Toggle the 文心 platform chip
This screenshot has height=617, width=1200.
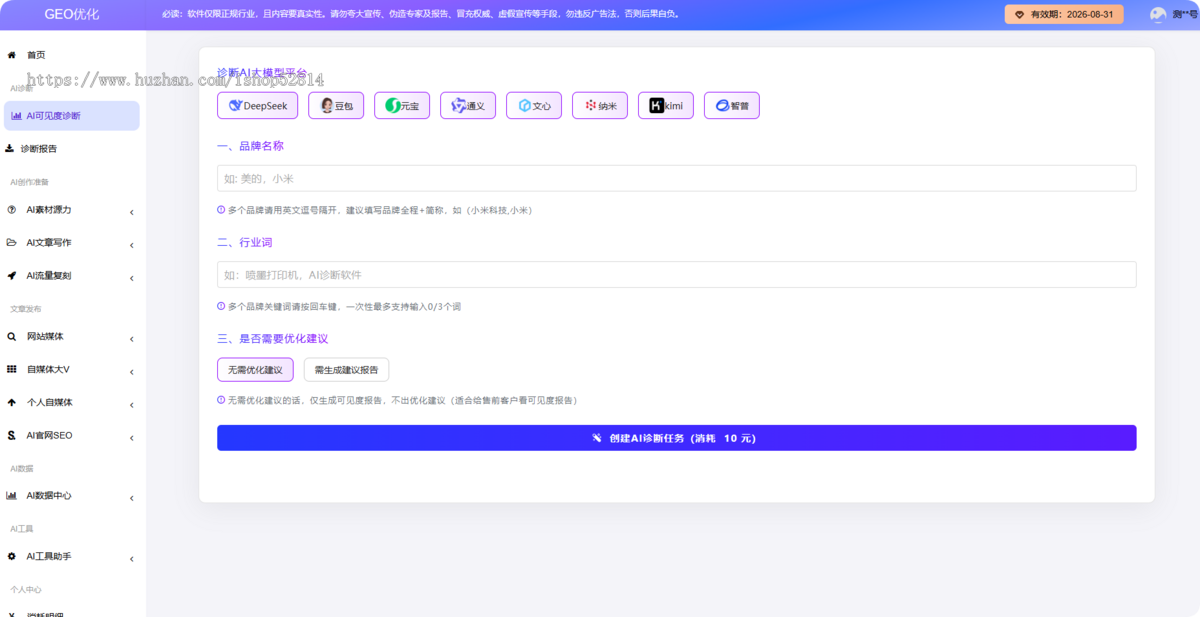coord(534,105)
